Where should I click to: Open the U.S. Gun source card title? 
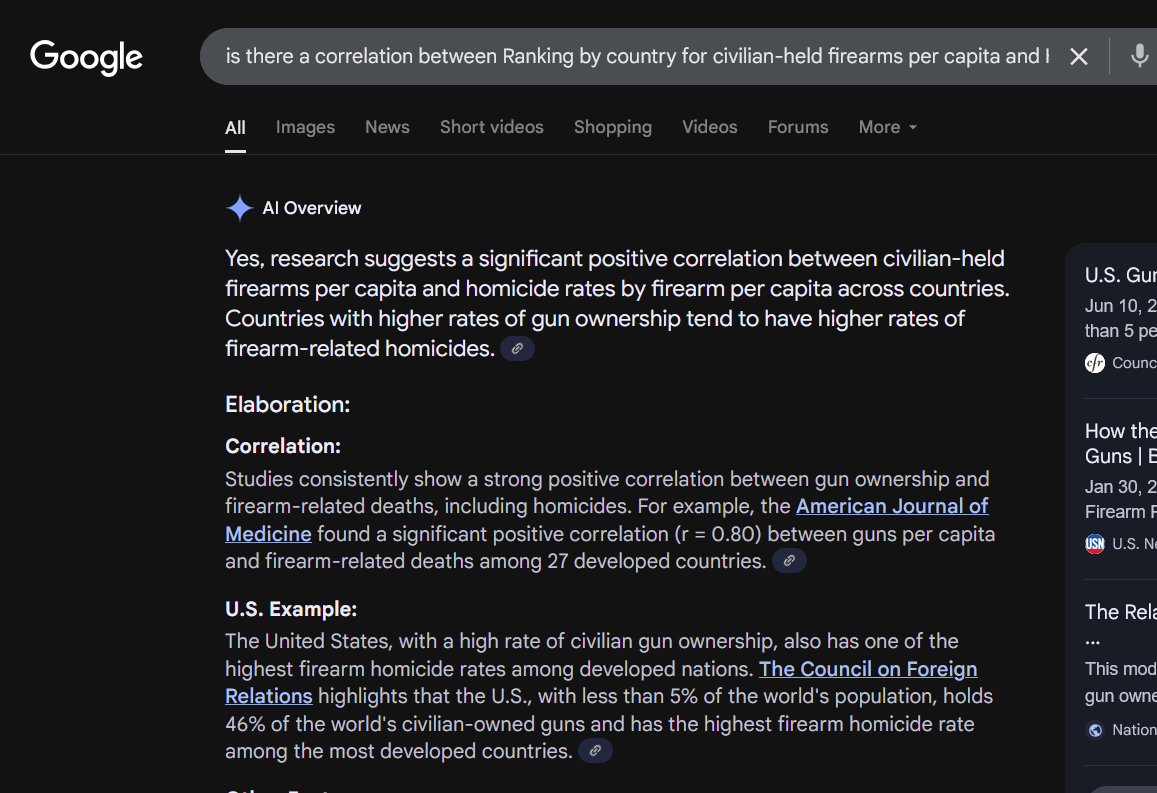(x=1120, y=275)
